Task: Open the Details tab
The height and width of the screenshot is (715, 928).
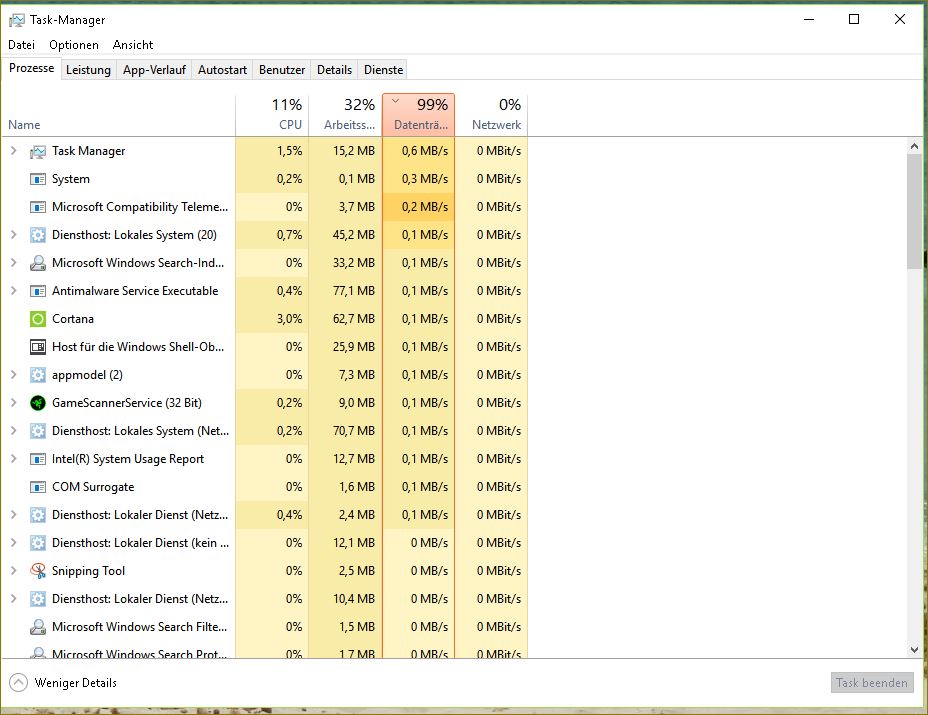Action: pos(334,70)
